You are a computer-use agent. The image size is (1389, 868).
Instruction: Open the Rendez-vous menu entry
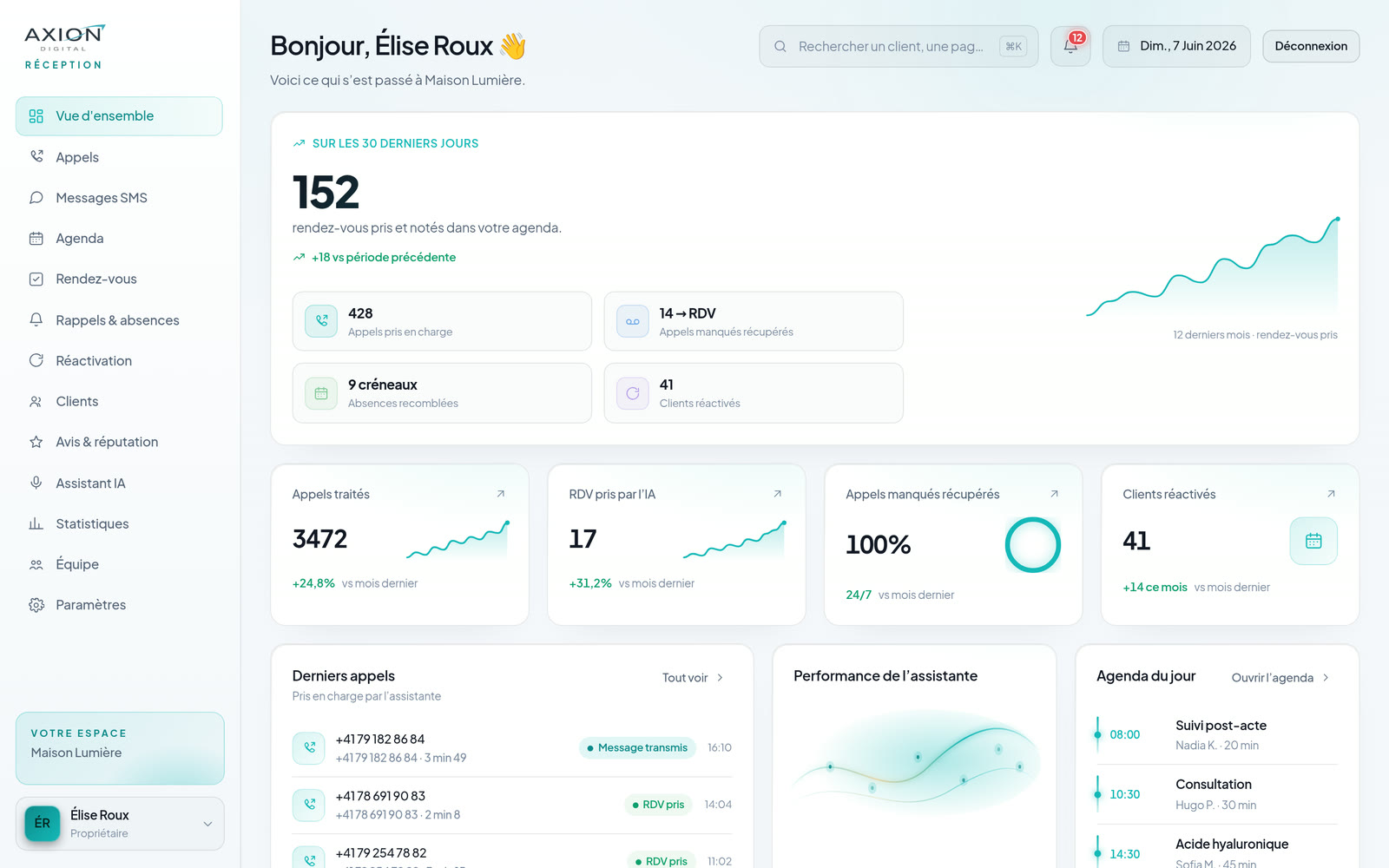point(119,279)
